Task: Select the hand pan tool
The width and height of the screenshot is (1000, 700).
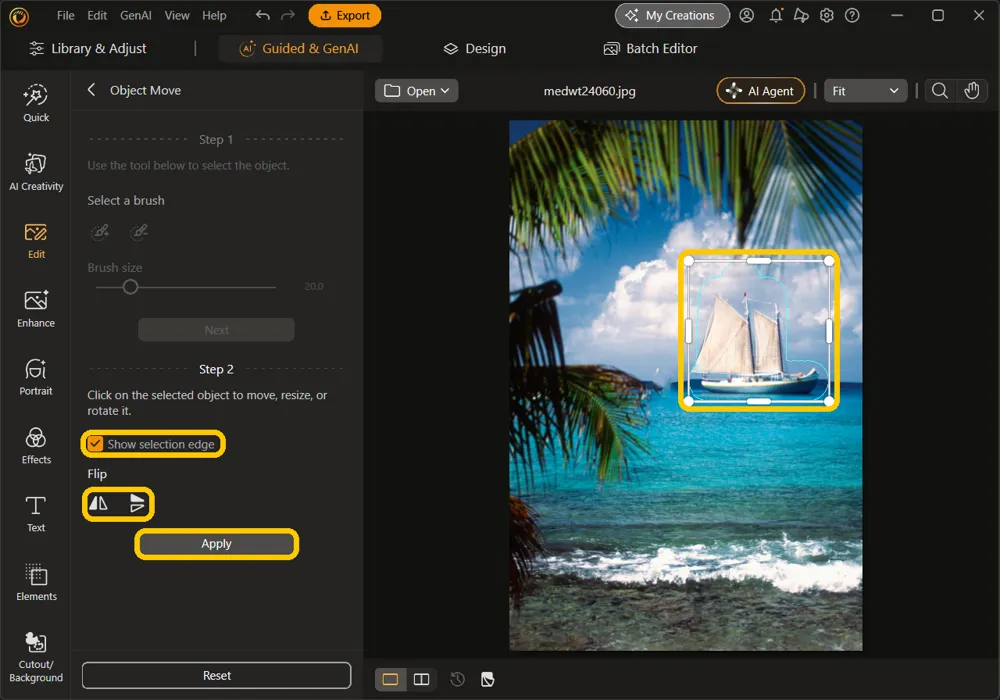Action: pyautogui.click(x=971, y=91)
